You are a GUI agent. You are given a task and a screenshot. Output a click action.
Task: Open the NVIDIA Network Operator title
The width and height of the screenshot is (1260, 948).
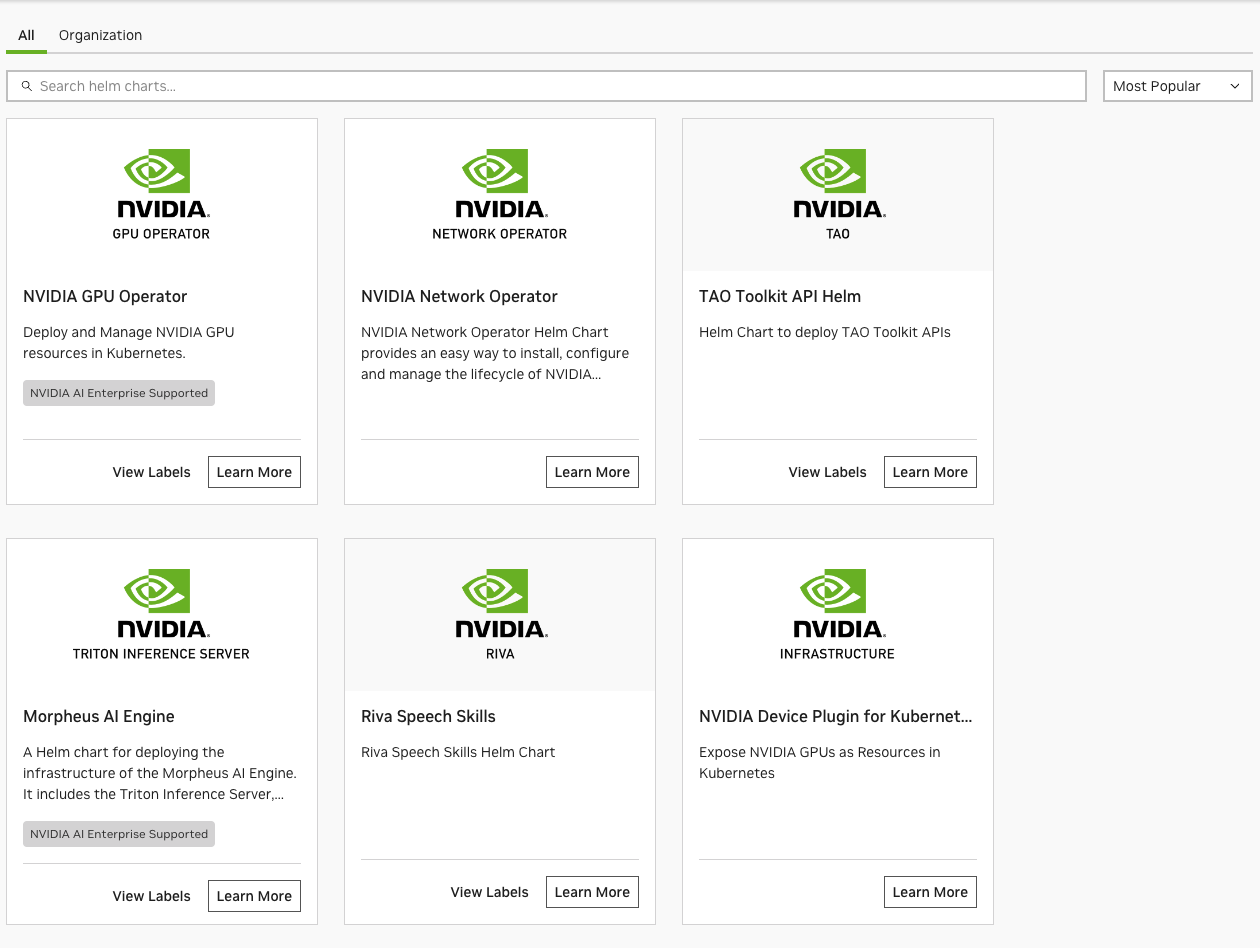459,296
